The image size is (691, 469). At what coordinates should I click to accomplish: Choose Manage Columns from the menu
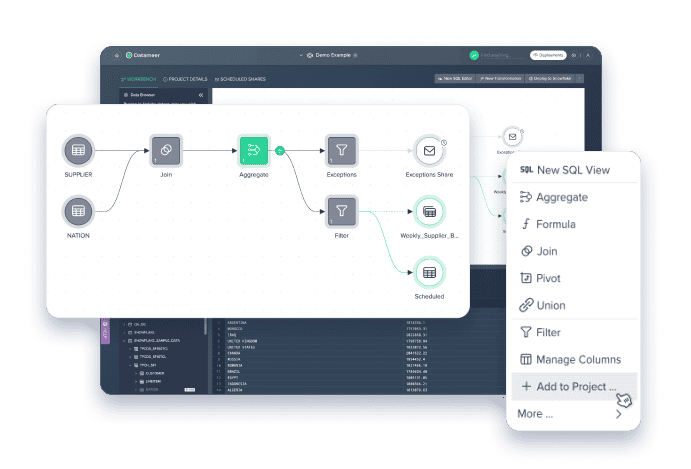click(x=574, y=360)
